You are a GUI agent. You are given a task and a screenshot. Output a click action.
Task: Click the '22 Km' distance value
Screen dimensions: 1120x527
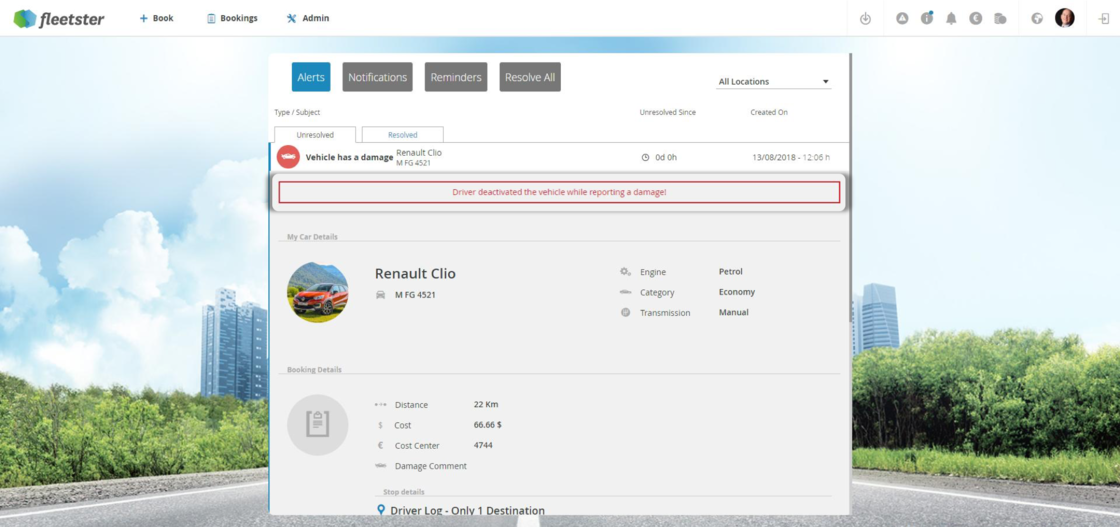point(486,404)
